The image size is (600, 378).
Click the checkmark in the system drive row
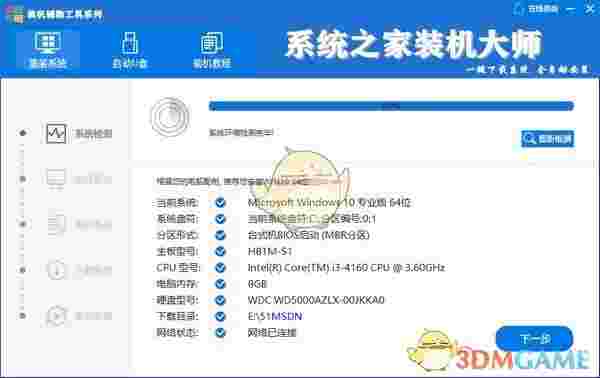click(220, 219)
